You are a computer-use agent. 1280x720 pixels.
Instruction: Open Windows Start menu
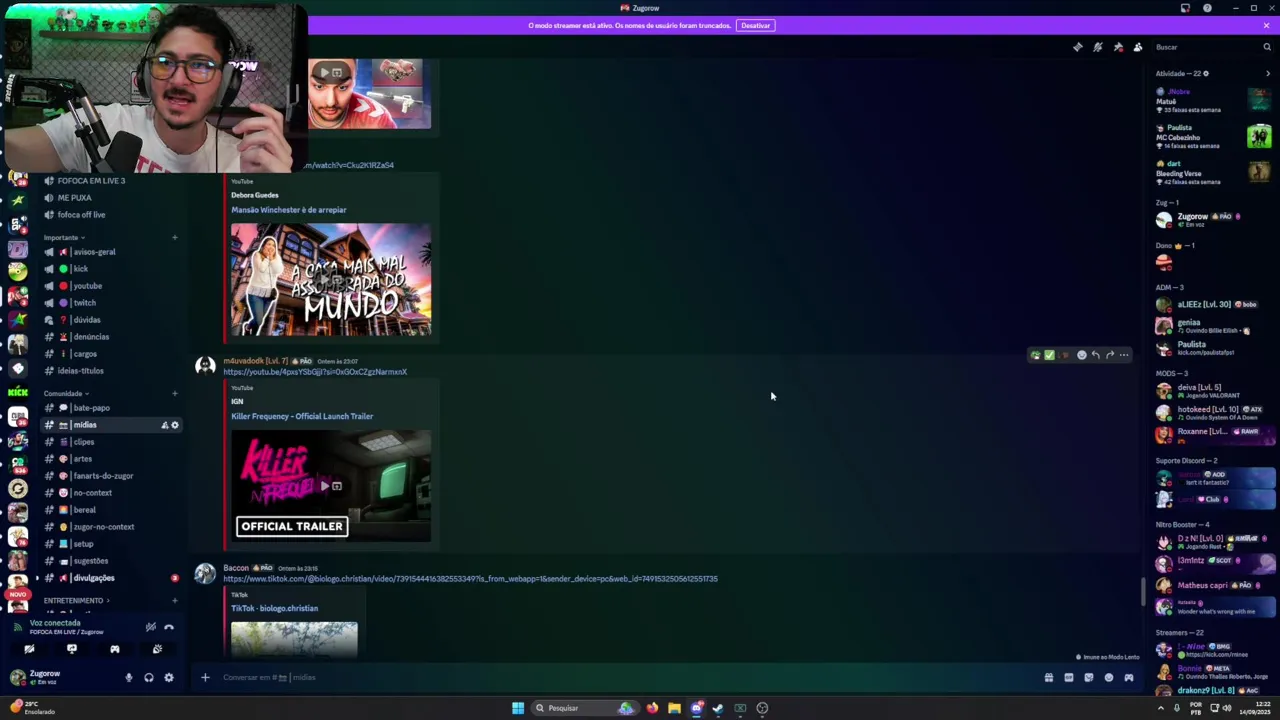[518, 708]
